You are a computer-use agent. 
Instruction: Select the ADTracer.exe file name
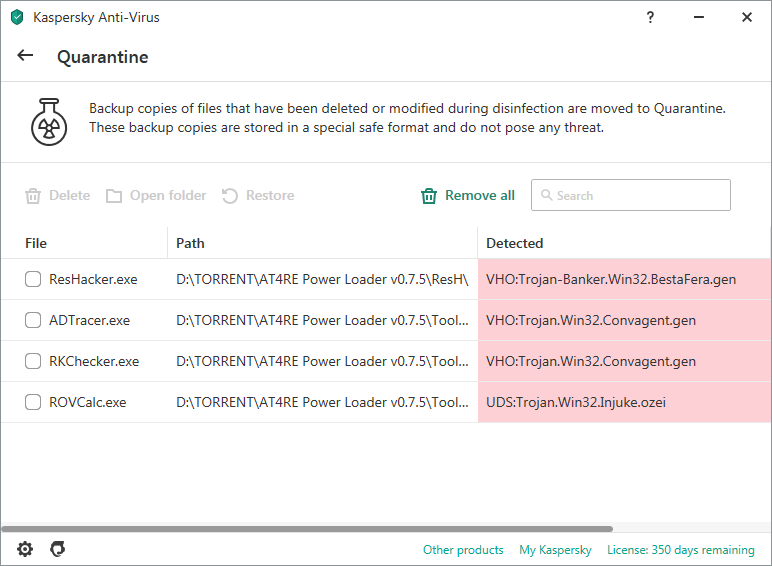pyautogui.click(x=89, y=320)
